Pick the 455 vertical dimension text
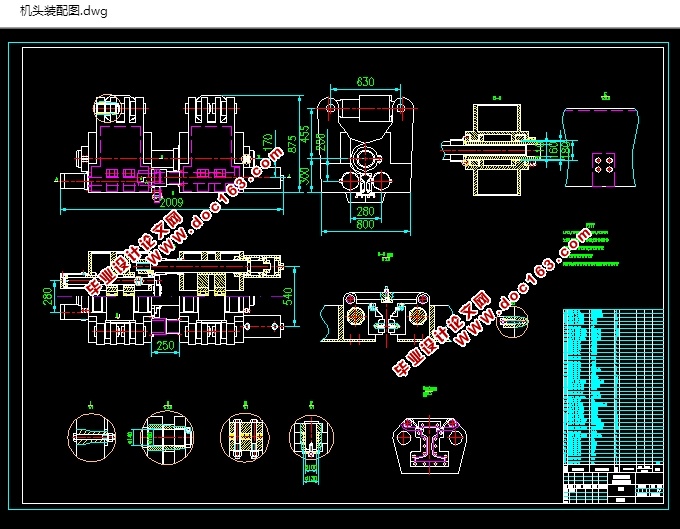The height and width of the screenshot is (529, 680). coord(305,134)
